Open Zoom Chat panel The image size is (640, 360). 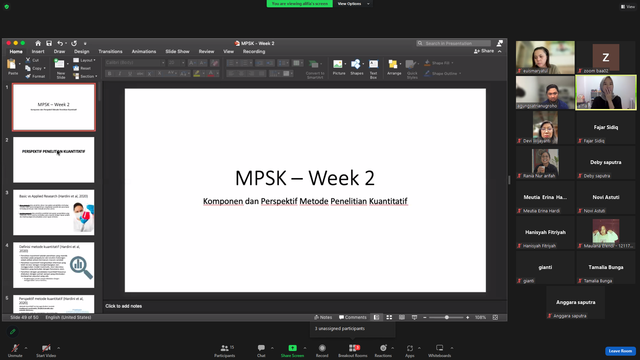261,351
